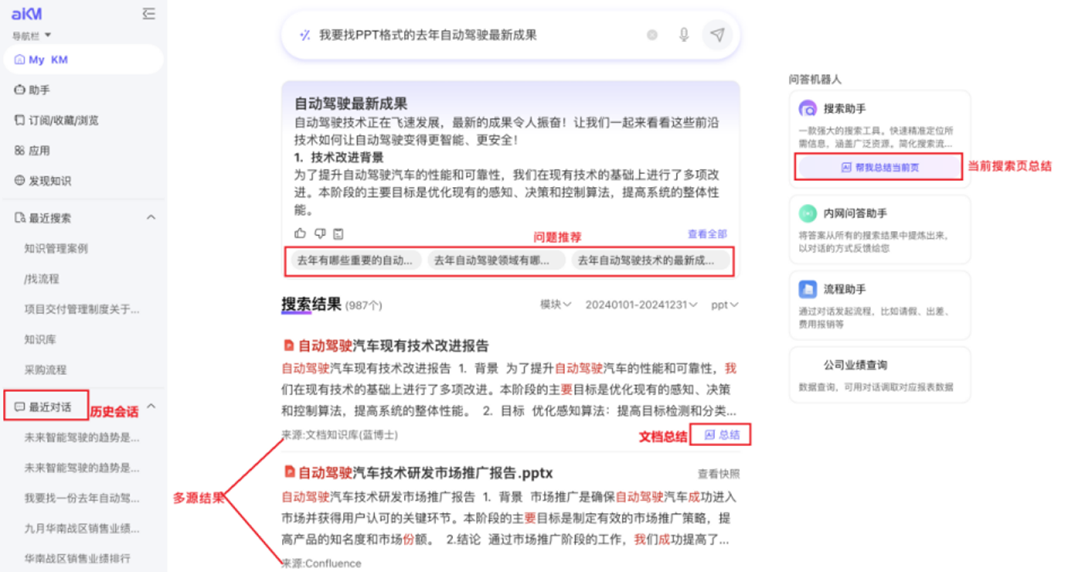Collapse the 最近搜索 section

click(151, 218)
